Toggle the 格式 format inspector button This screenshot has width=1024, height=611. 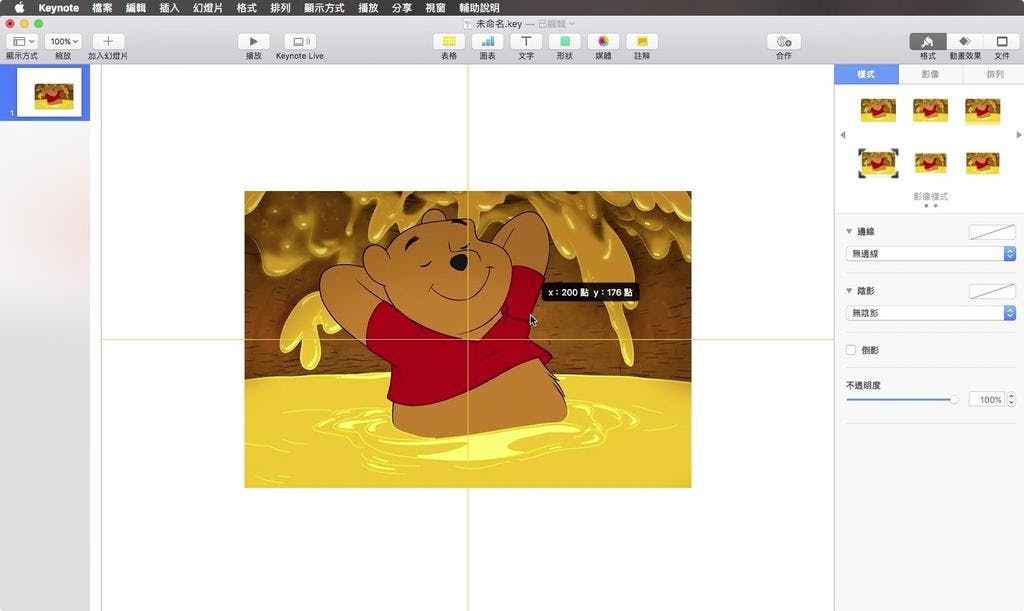pos(927,41)
